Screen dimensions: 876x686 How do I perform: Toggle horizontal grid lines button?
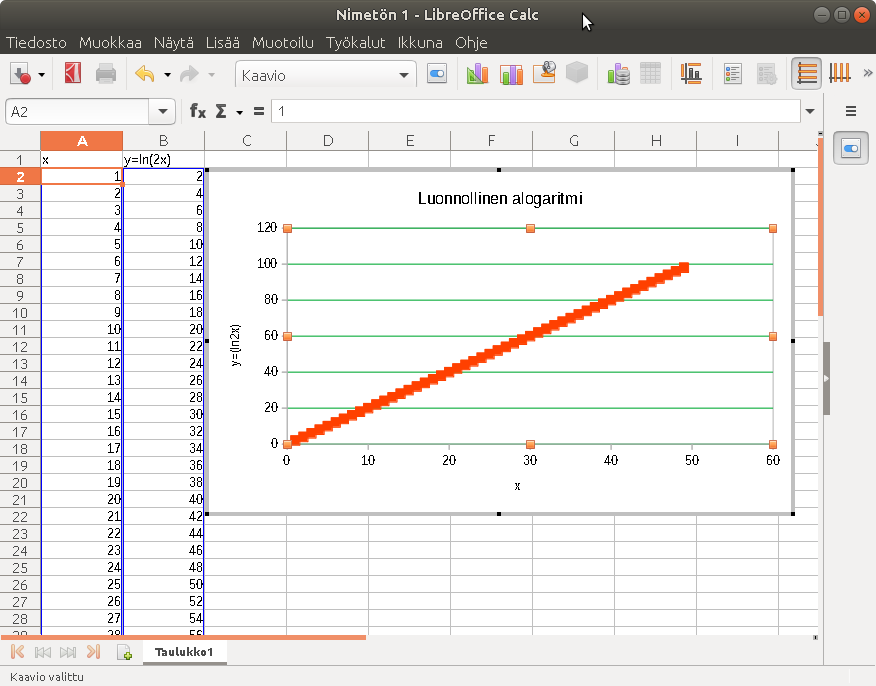click(806, 74)
